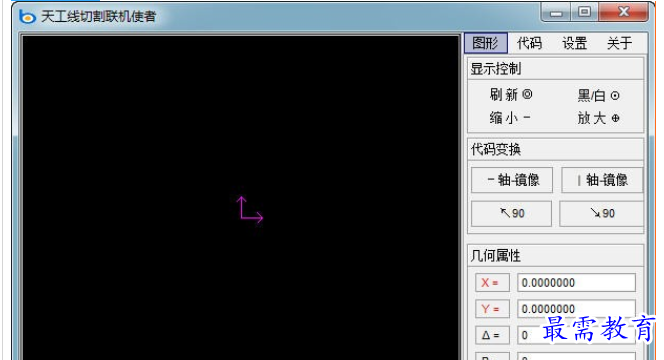Click the Δ = label button
Image resolution: width=664 pixels, height=360 pixels.
492,335
